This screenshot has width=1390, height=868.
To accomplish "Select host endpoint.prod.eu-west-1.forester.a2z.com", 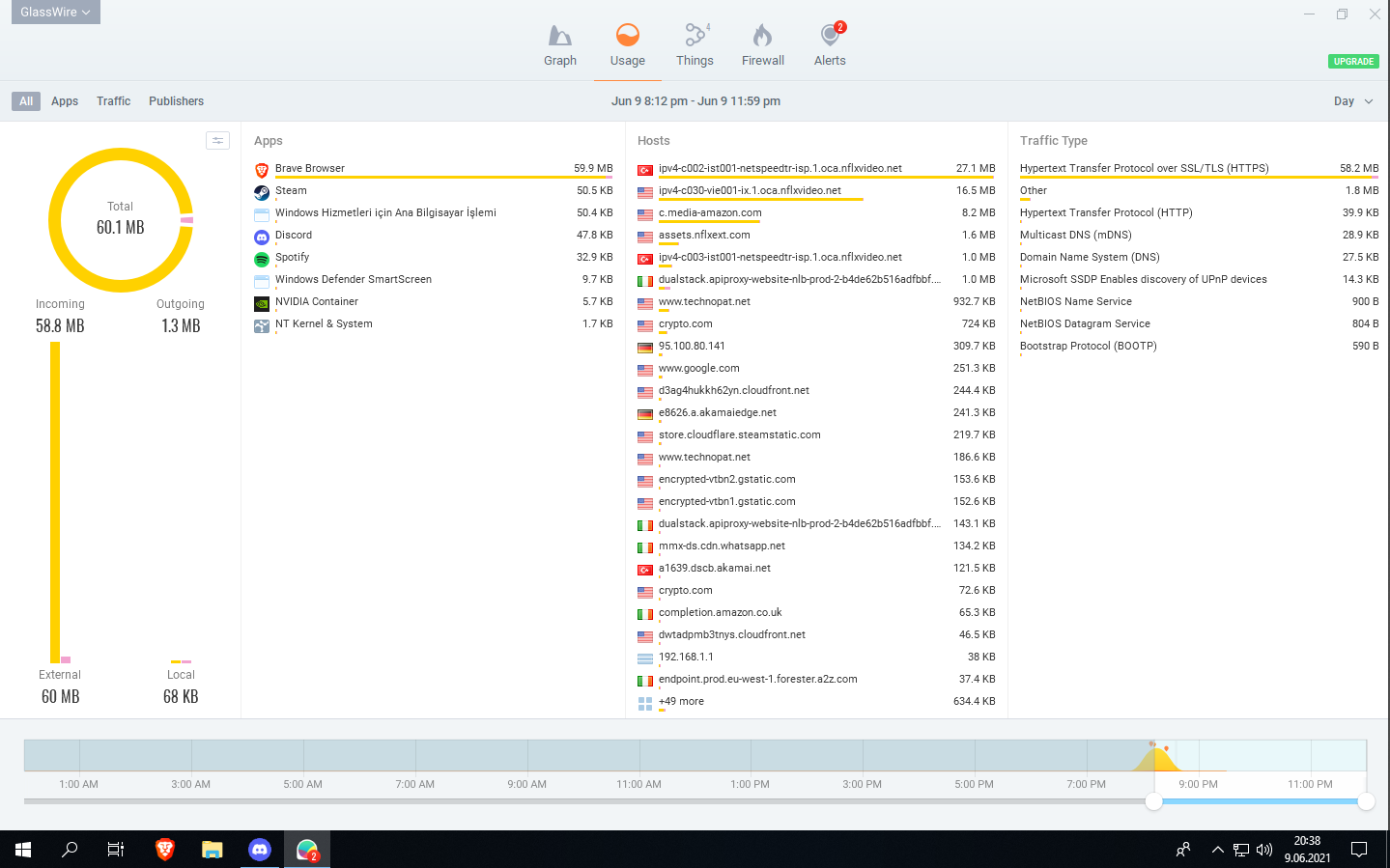I will (816, 680).
